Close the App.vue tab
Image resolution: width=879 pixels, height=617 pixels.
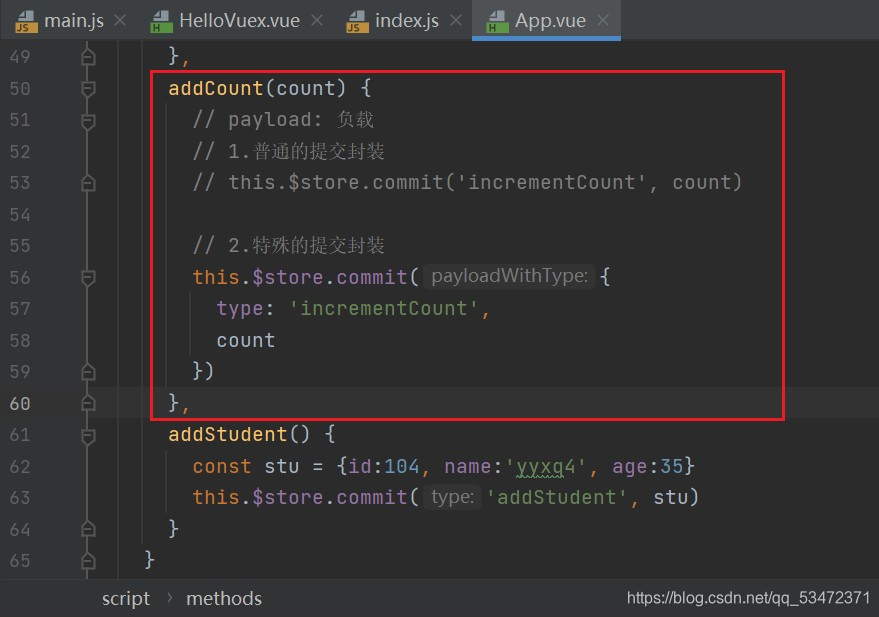click(x=603, y=21)
